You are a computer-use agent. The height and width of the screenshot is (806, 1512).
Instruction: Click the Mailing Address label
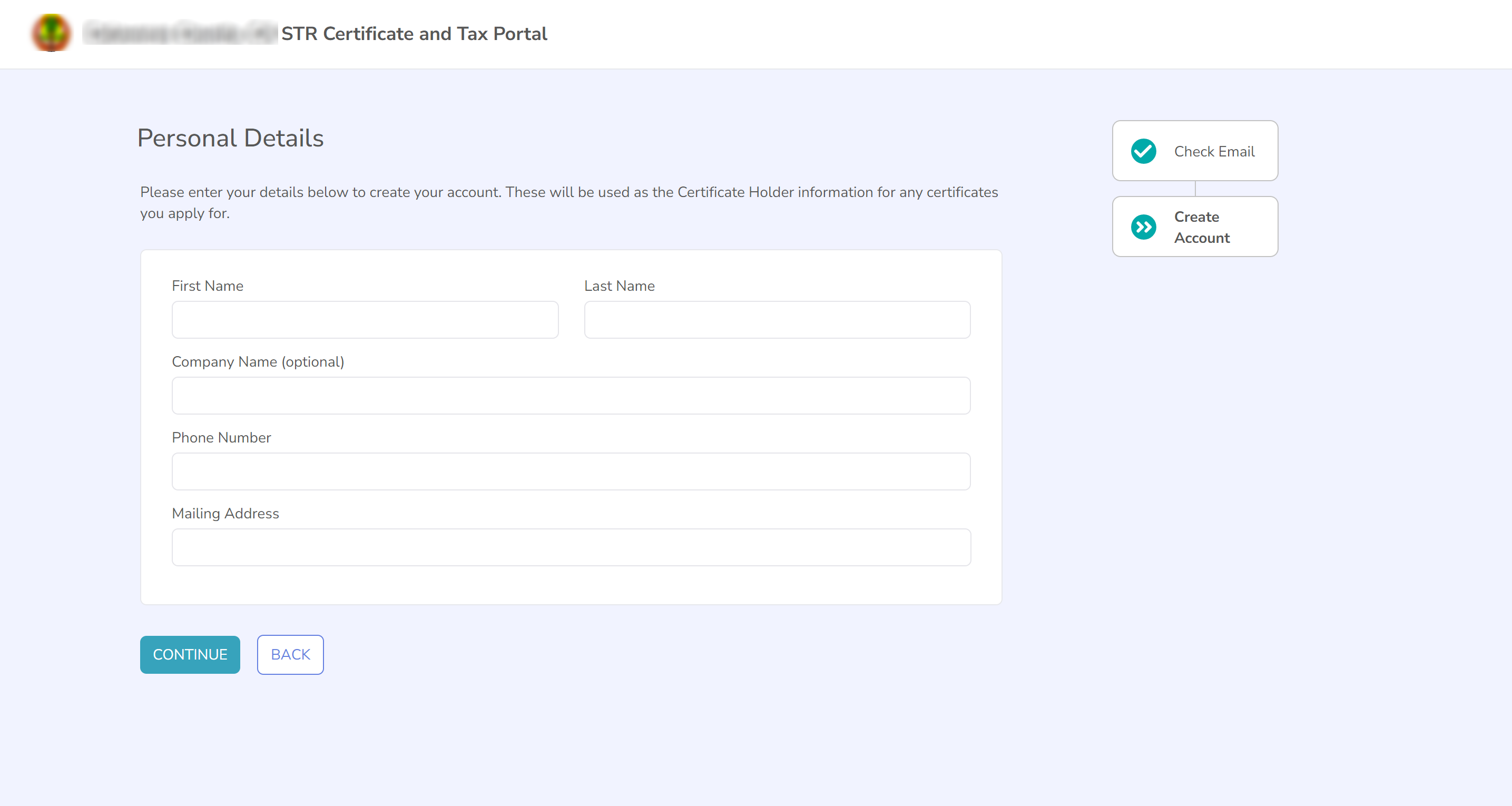pos(225,514)
